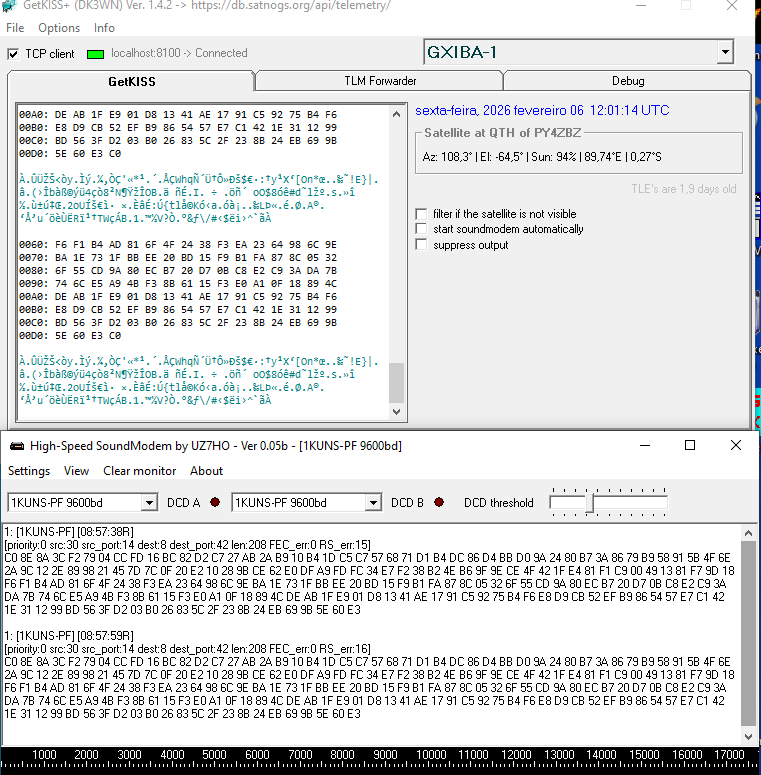Click the green TCP connection status indicator
This screenshot has width=761, height=775.
tap(95, 54)
